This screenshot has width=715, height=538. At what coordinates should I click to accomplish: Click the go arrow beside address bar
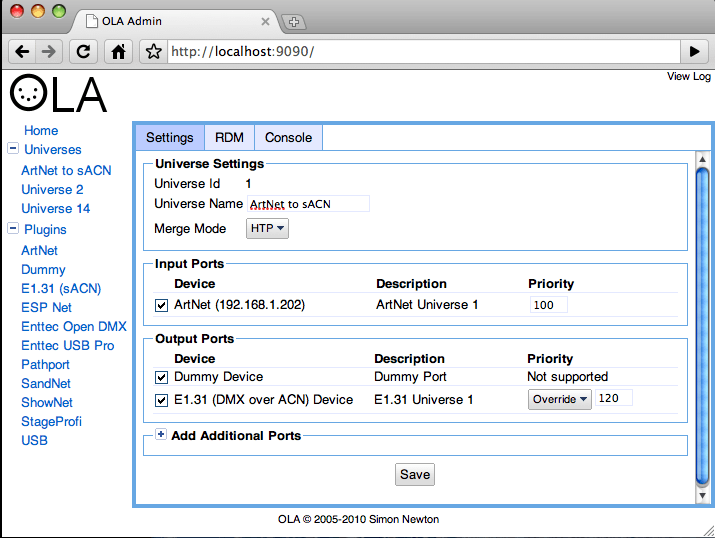click(694, 52)
